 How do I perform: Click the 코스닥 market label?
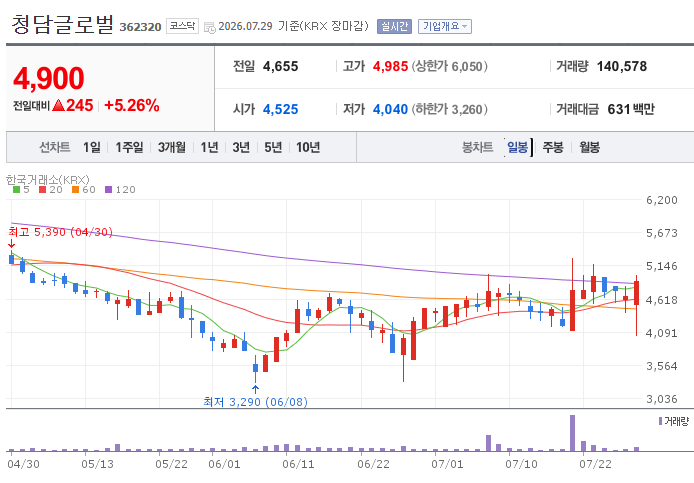click(x=182, y=26)
